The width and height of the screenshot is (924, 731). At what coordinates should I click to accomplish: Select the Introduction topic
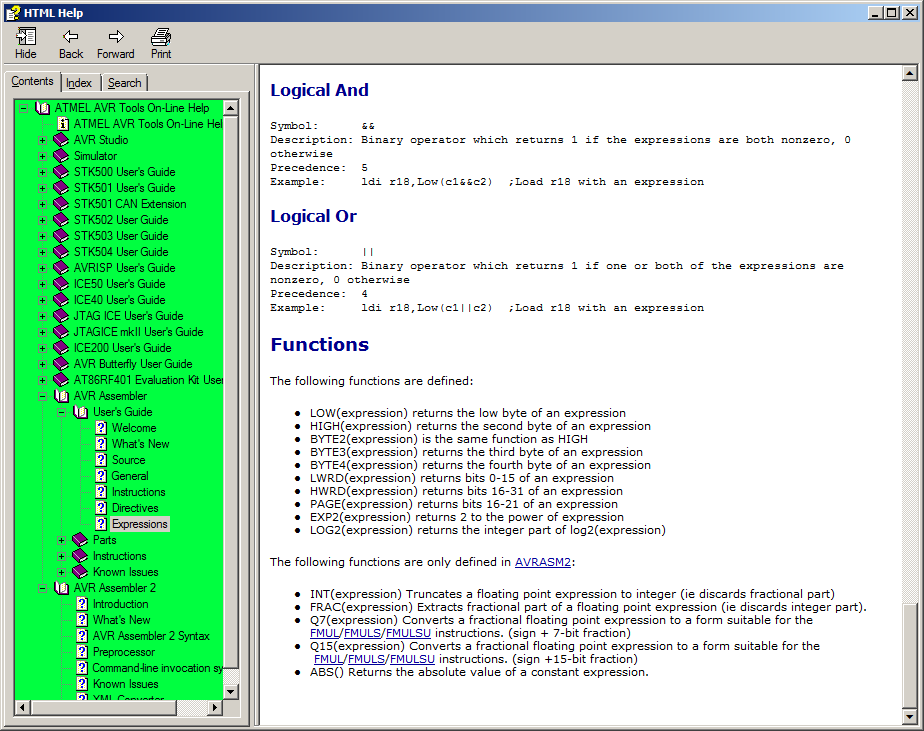tap(121, 604)
